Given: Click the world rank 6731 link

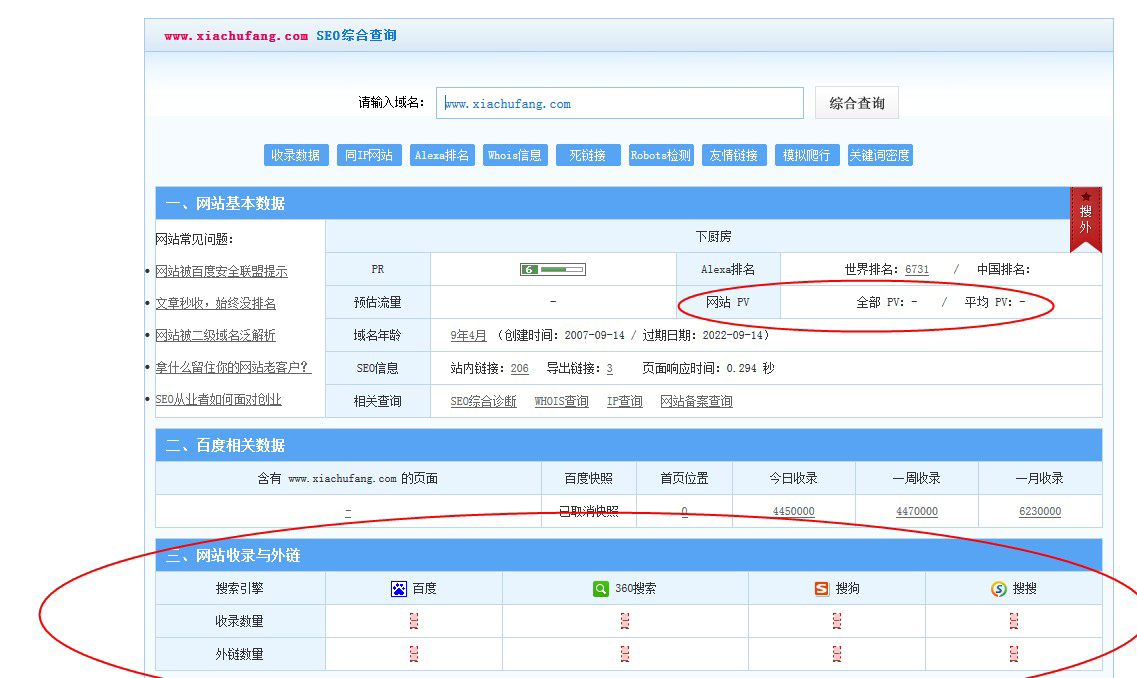Looking at the screenshot, I should coord(917,269).
